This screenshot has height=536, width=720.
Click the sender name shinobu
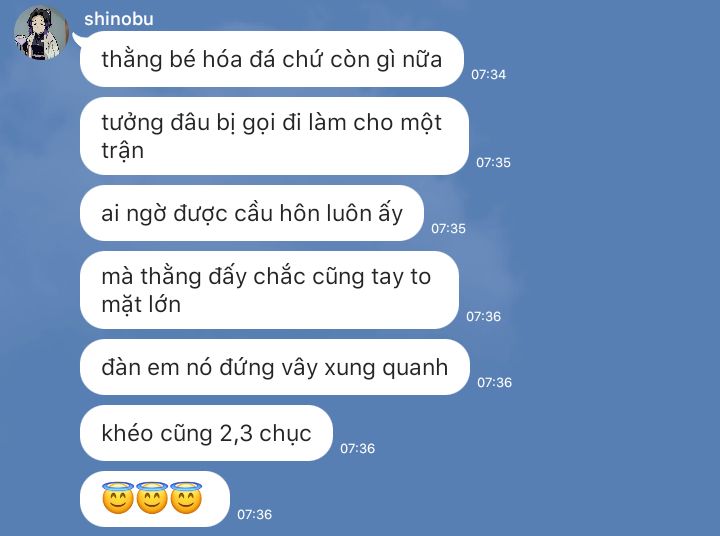118,19
